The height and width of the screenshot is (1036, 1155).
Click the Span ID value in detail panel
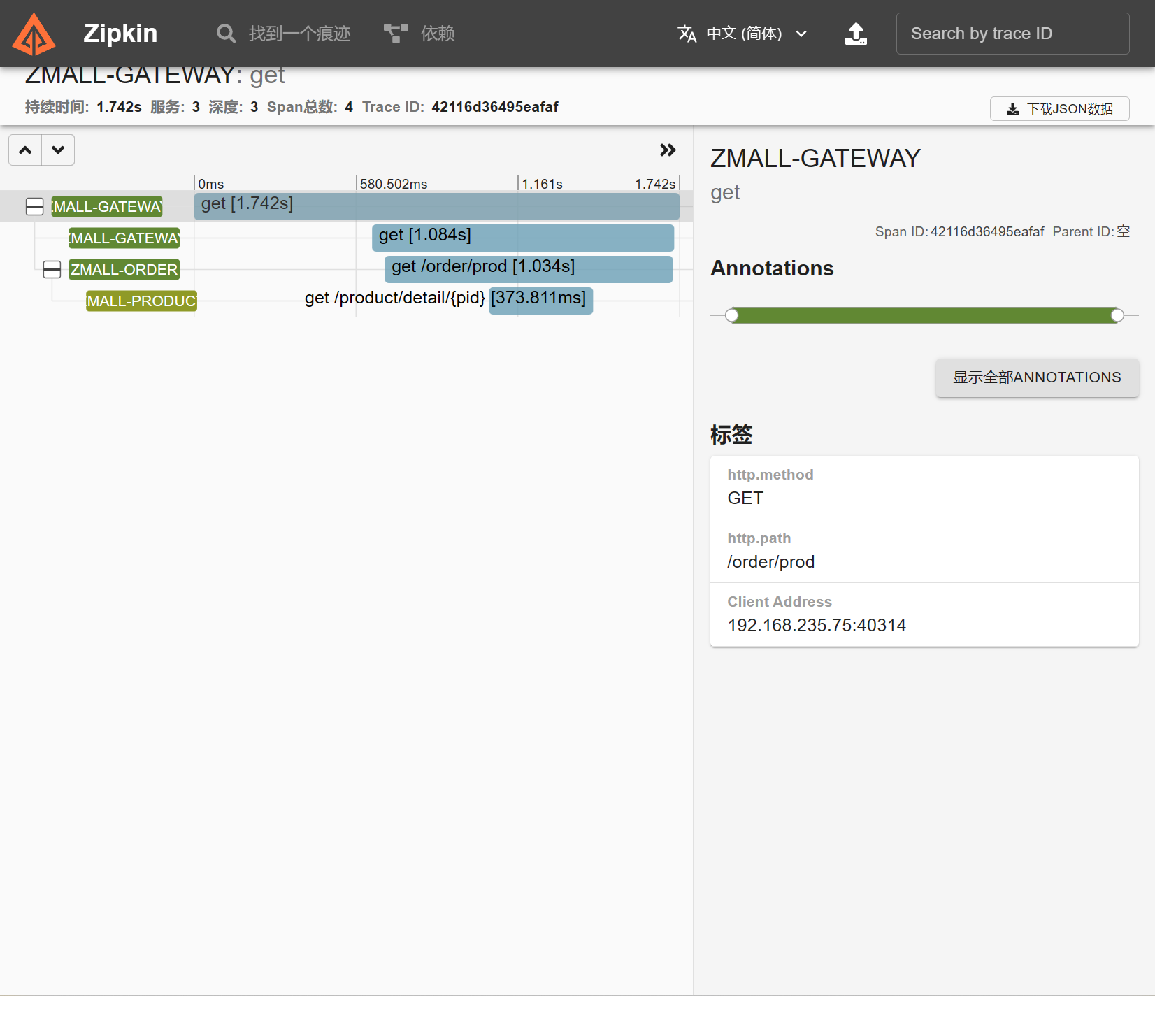click(987, 231)
